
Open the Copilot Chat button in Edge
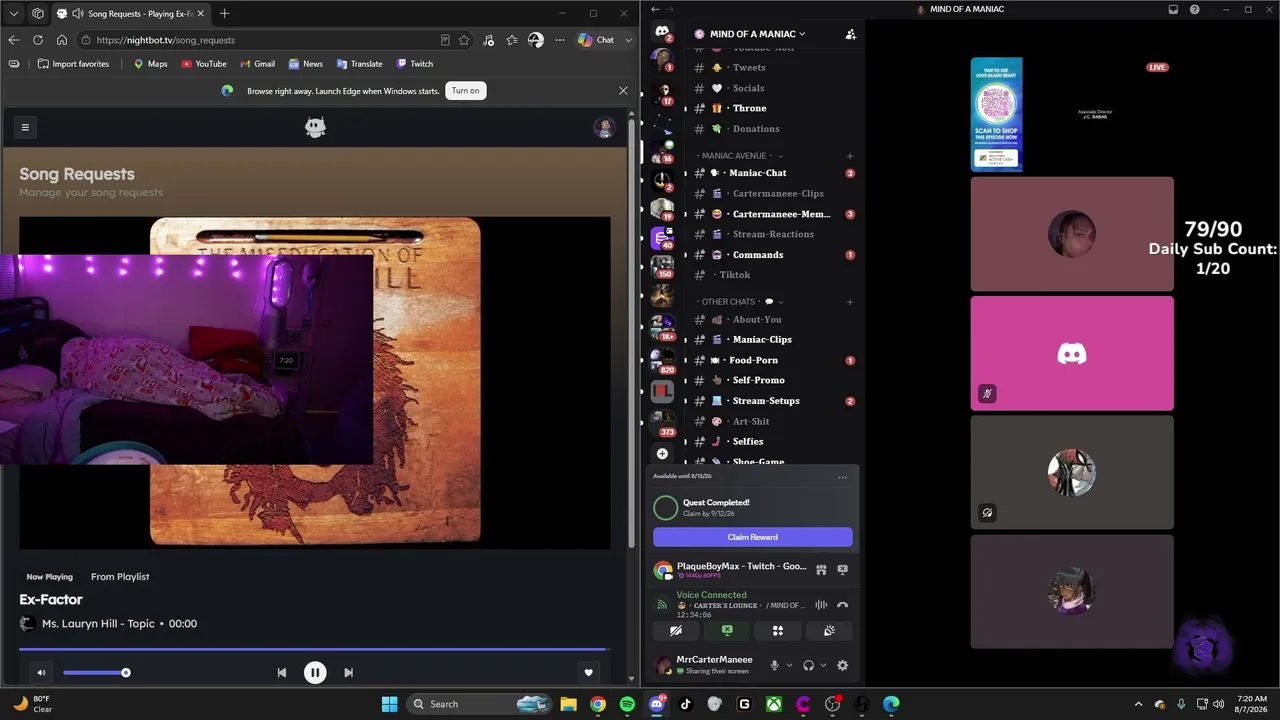point(596,40)
